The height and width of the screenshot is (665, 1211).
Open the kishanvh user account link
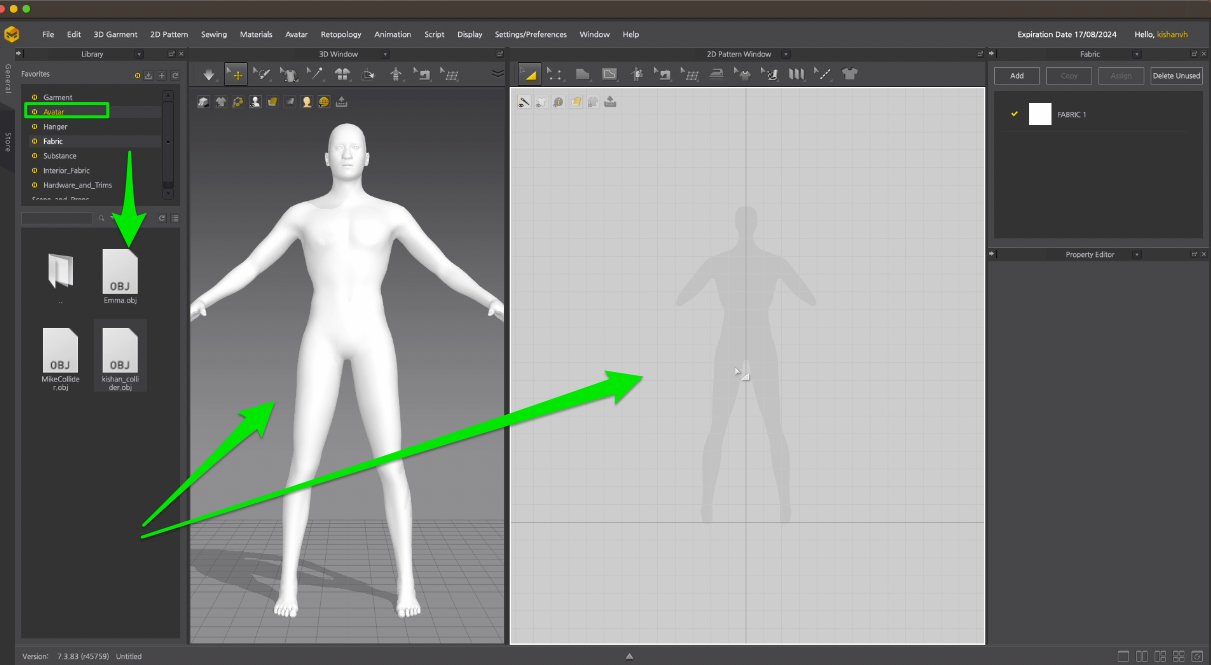(x=1174, y=34)
